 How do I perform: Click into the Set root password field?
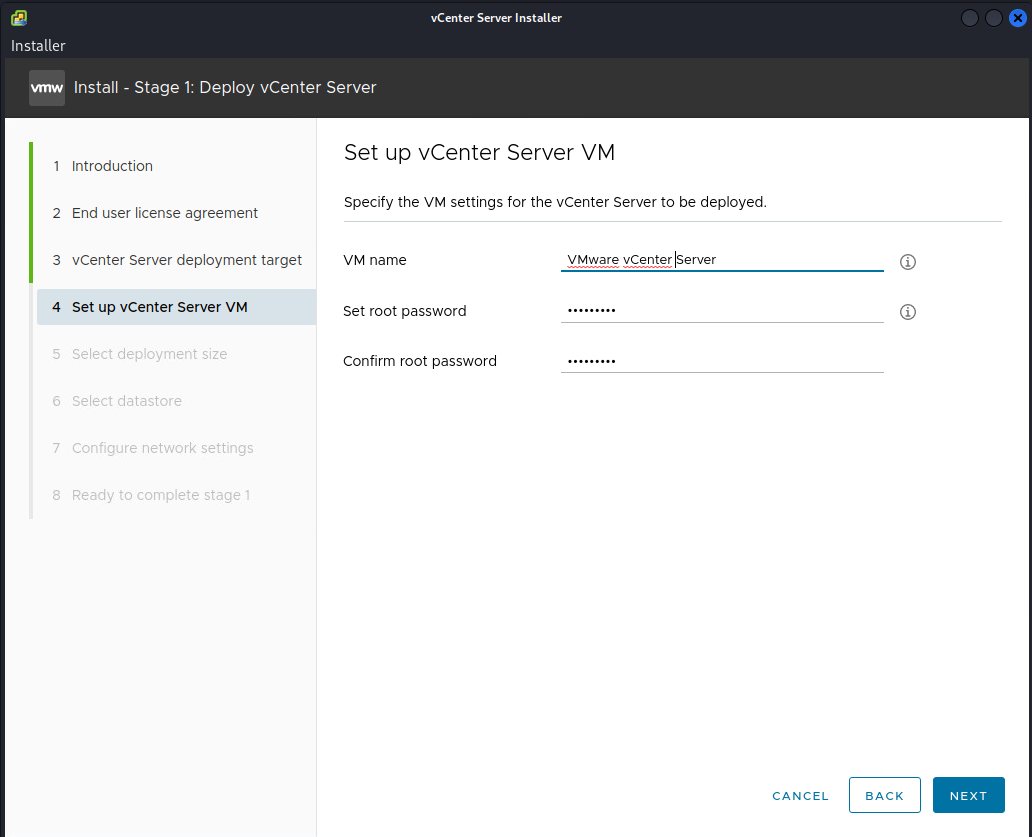coord(721,311)
